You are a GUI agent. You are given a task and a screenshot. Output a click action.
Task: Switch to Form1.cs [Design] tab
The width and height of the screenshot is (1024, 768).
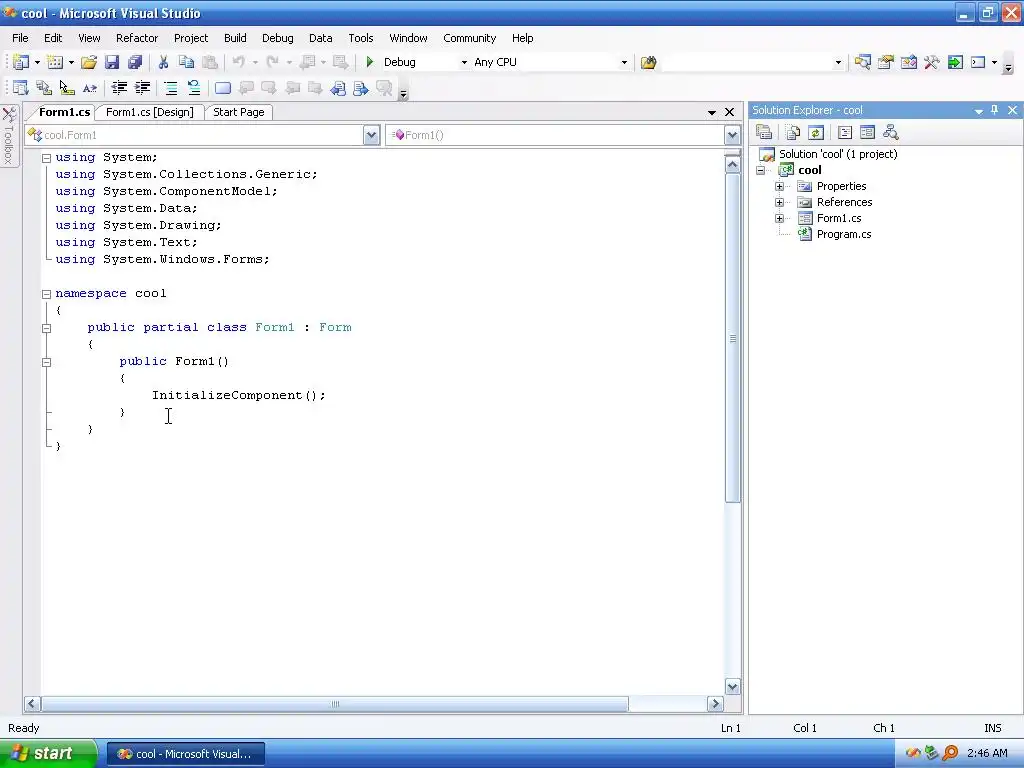tap(150, 112)
